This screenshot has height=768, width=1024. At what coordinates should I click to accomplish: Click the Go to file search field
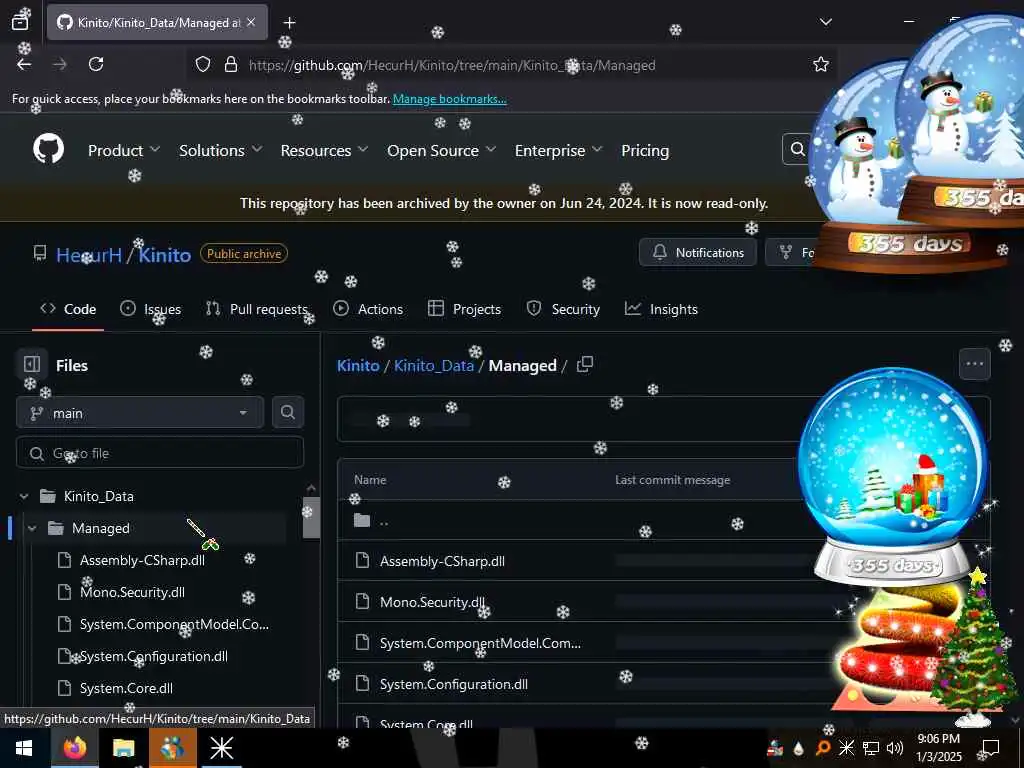coord(160,453)
